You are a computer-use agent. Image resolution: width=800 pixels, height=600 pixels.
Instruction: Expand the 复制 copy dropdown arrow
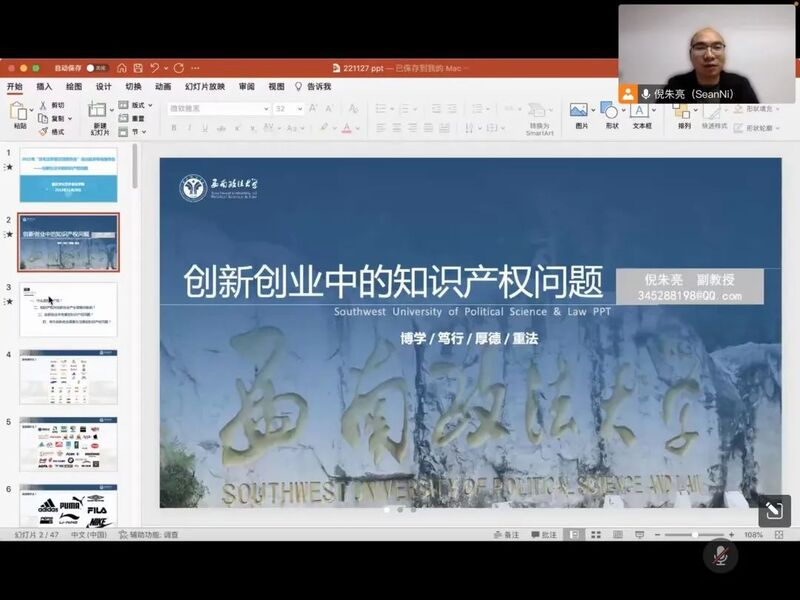tap(70, 118)
